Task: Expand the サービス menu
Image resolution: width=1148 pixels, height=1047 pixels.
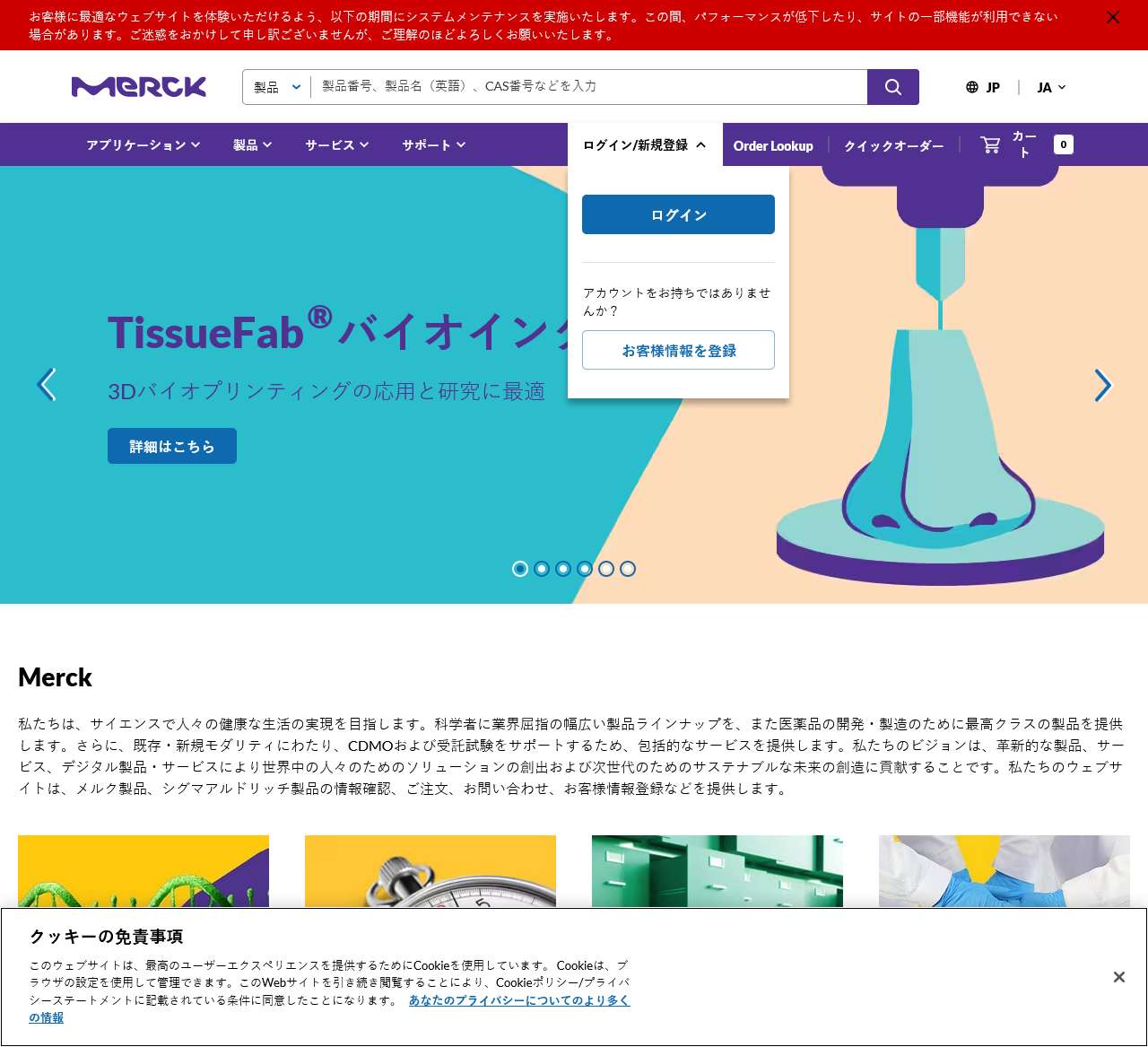Action: coord(337,144)
